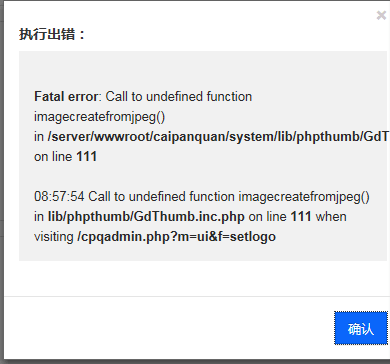Click the bold "Fatal error" text

[x=66, y=97]
